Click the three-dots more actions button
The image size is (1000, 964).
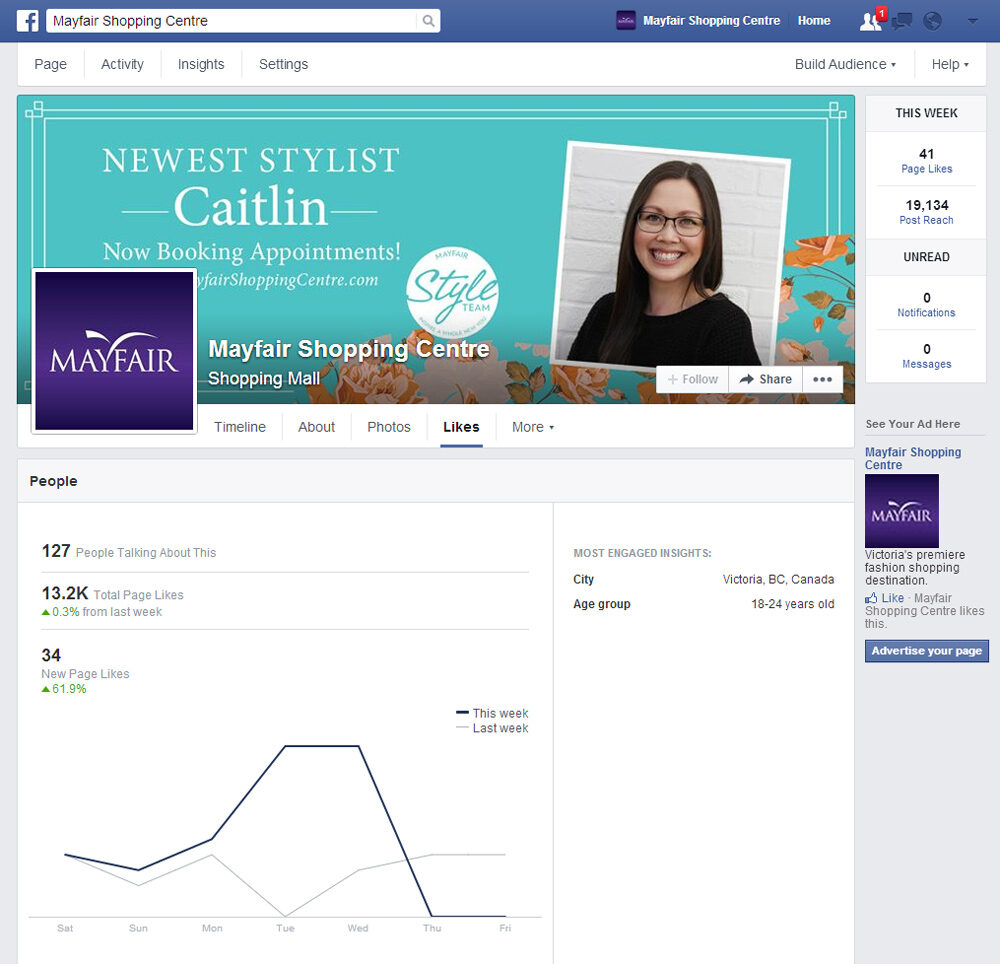click(823, 379)
